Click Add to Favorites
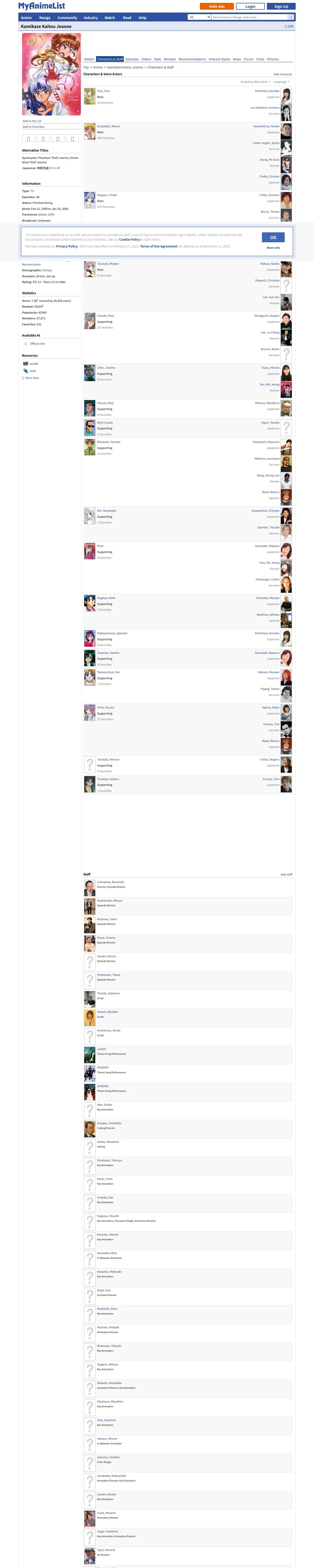 click(x=33, y=126)
